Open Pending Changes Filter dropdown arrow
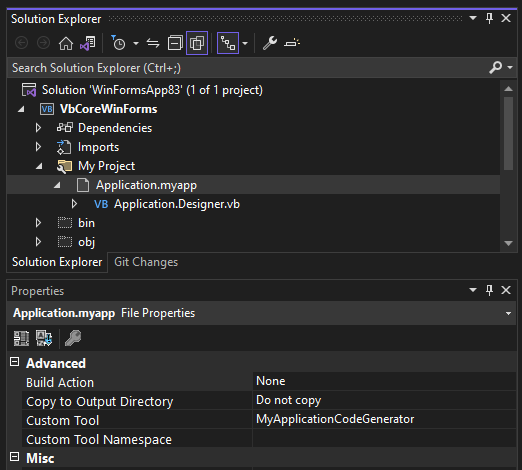The height and width of the screenshot is (470, 522). pyautogui.click(x=136, y=43)
